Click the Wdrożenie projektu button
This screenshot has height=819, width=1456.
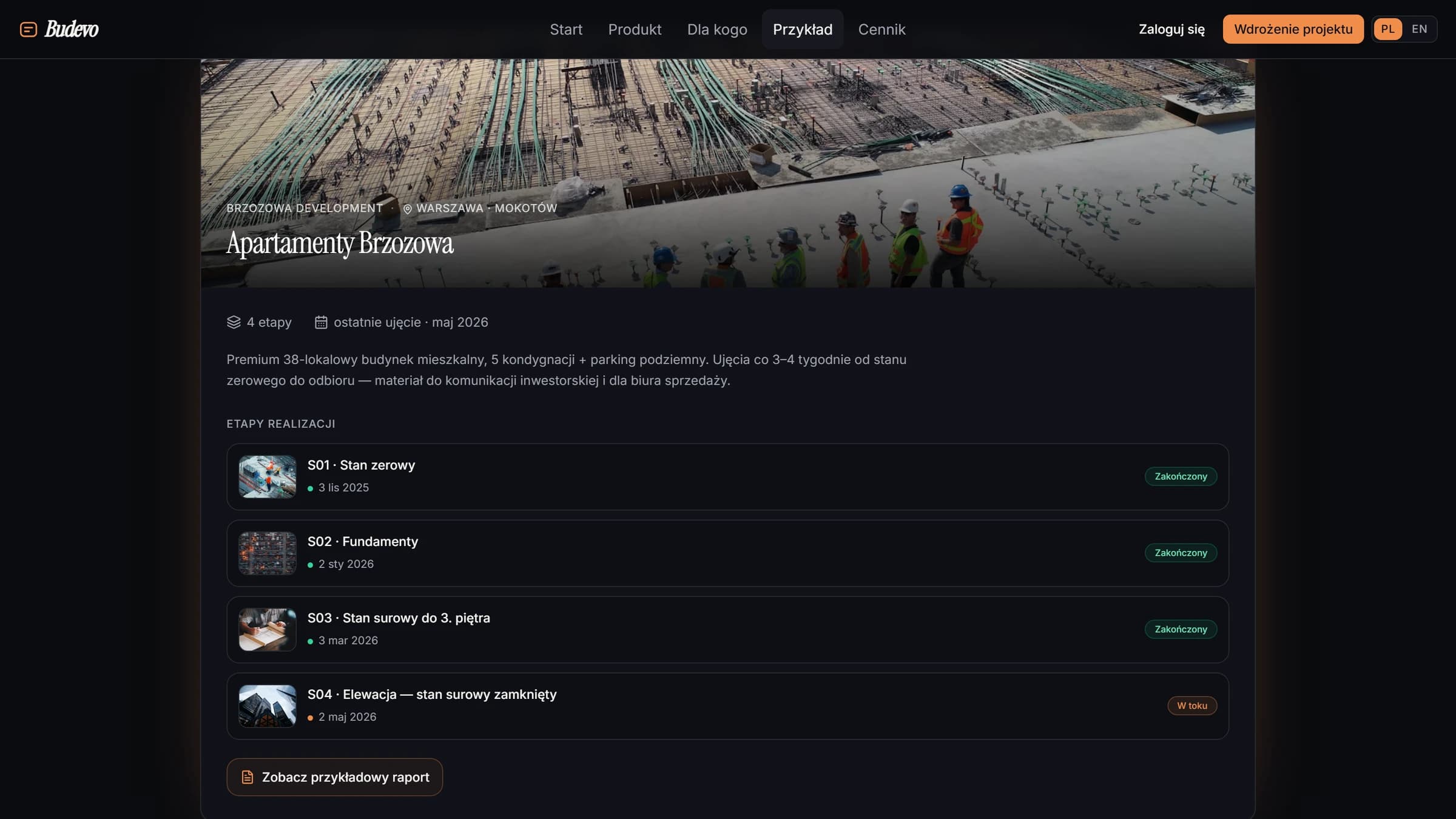coord(1293,29)
